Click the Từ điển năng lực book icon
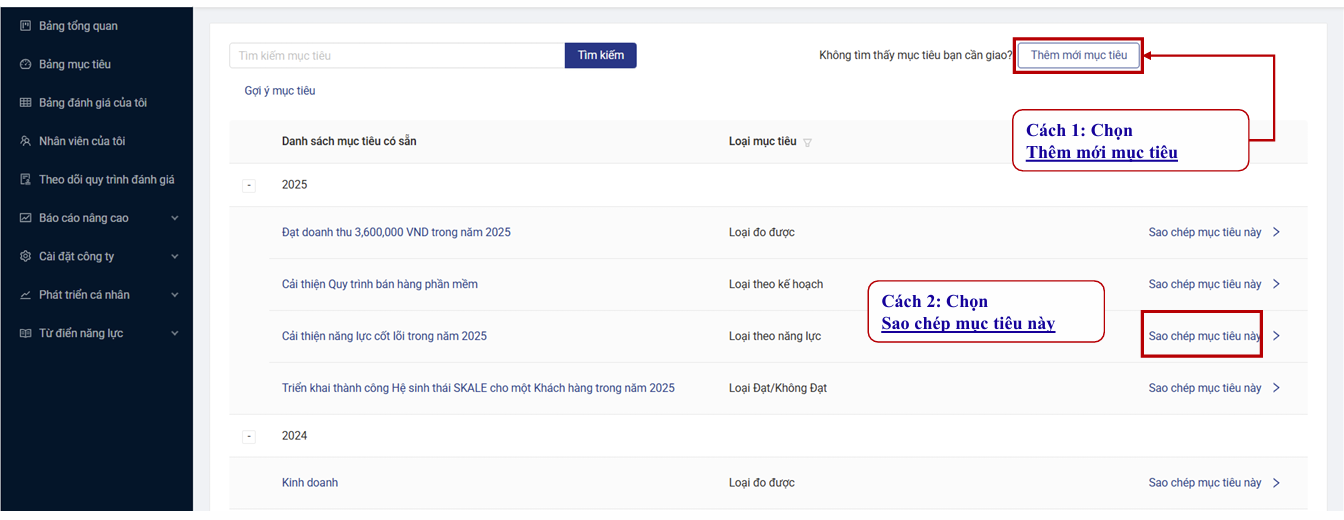 click(26, 333)
